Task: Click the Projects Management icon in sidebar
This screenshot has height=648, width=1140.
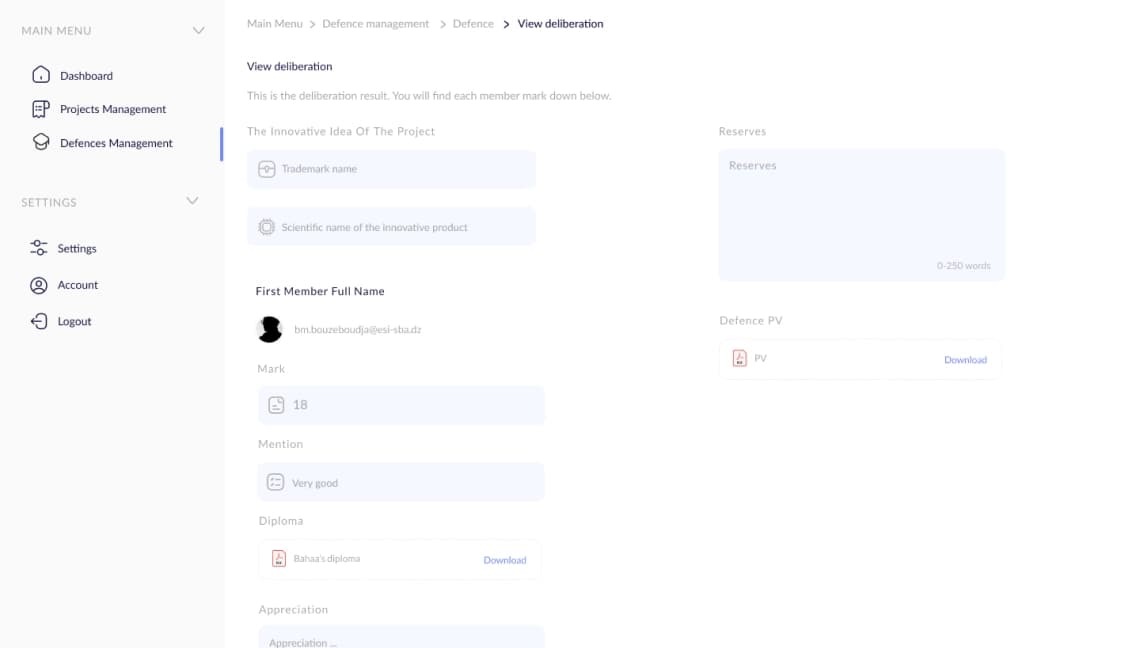Action: (41, 109)
